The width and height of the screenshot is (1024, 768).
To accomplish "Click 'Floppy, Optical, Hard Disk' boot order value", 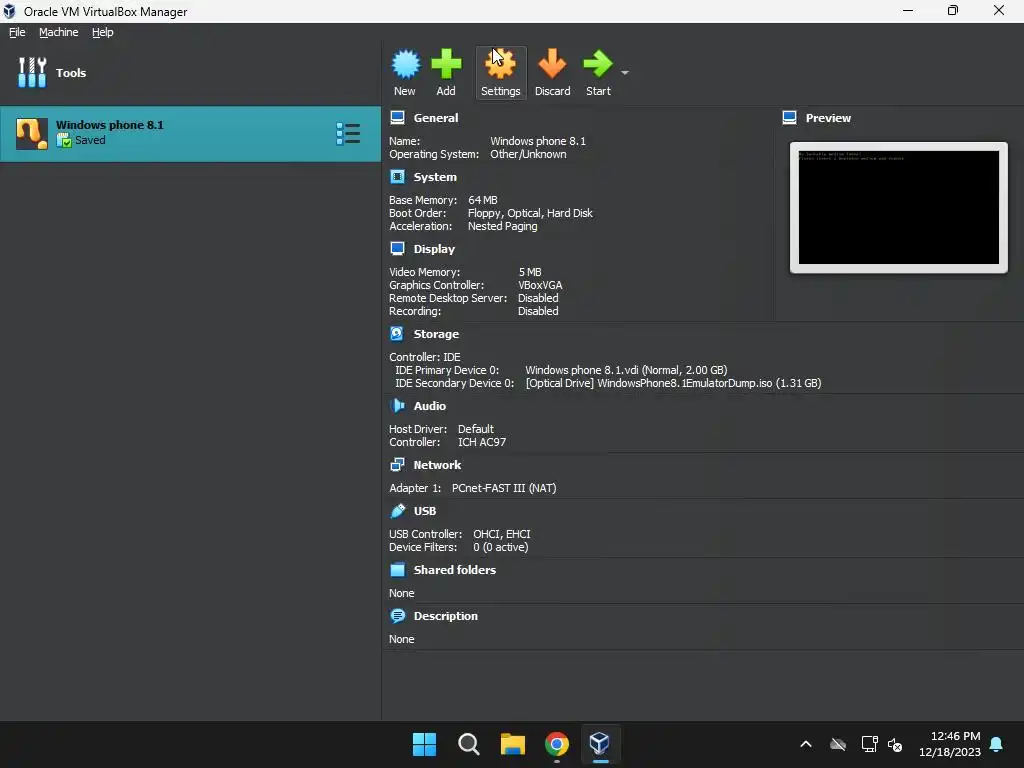I will coord(530,213).
